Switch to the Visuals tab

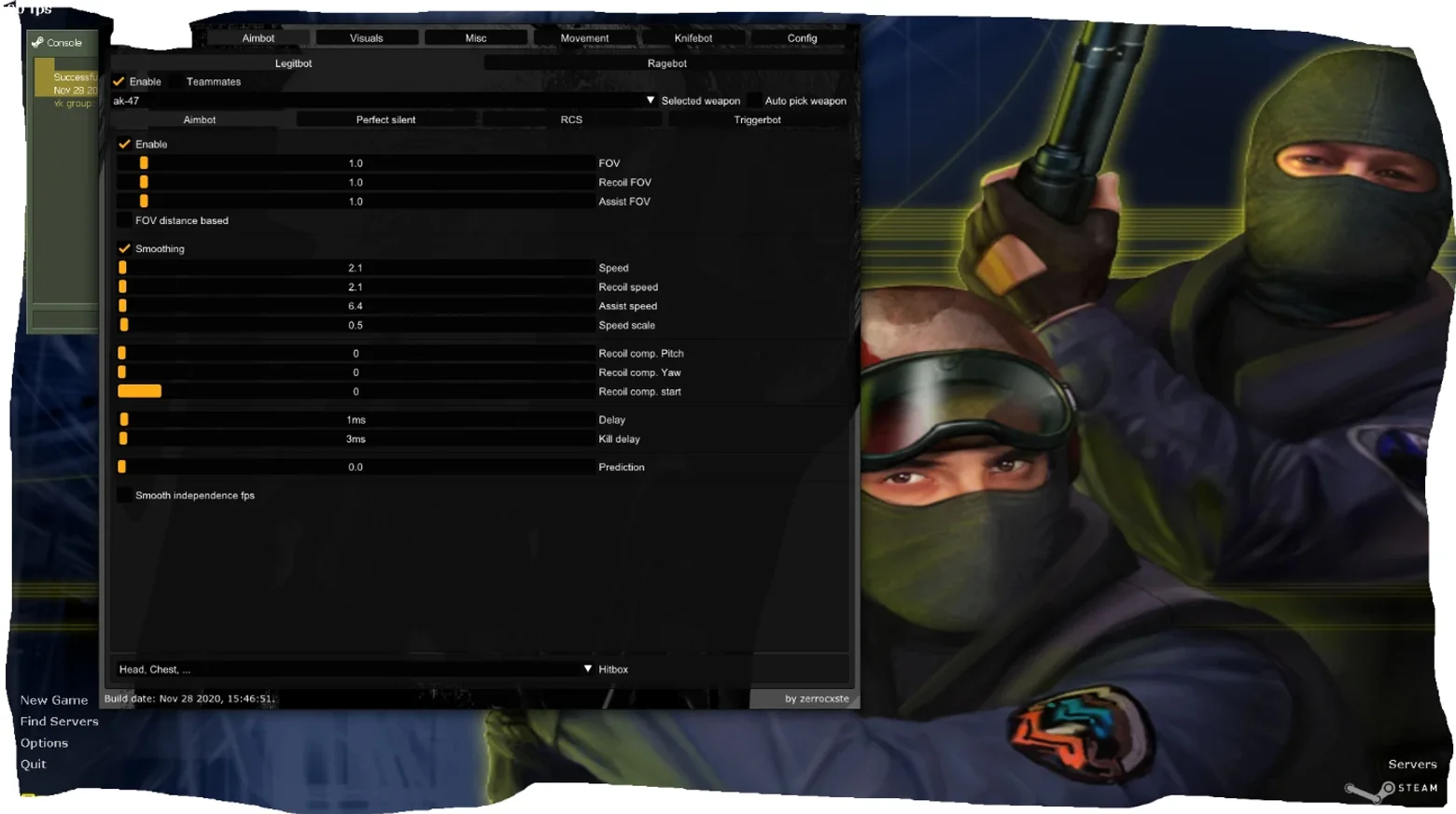367,38
